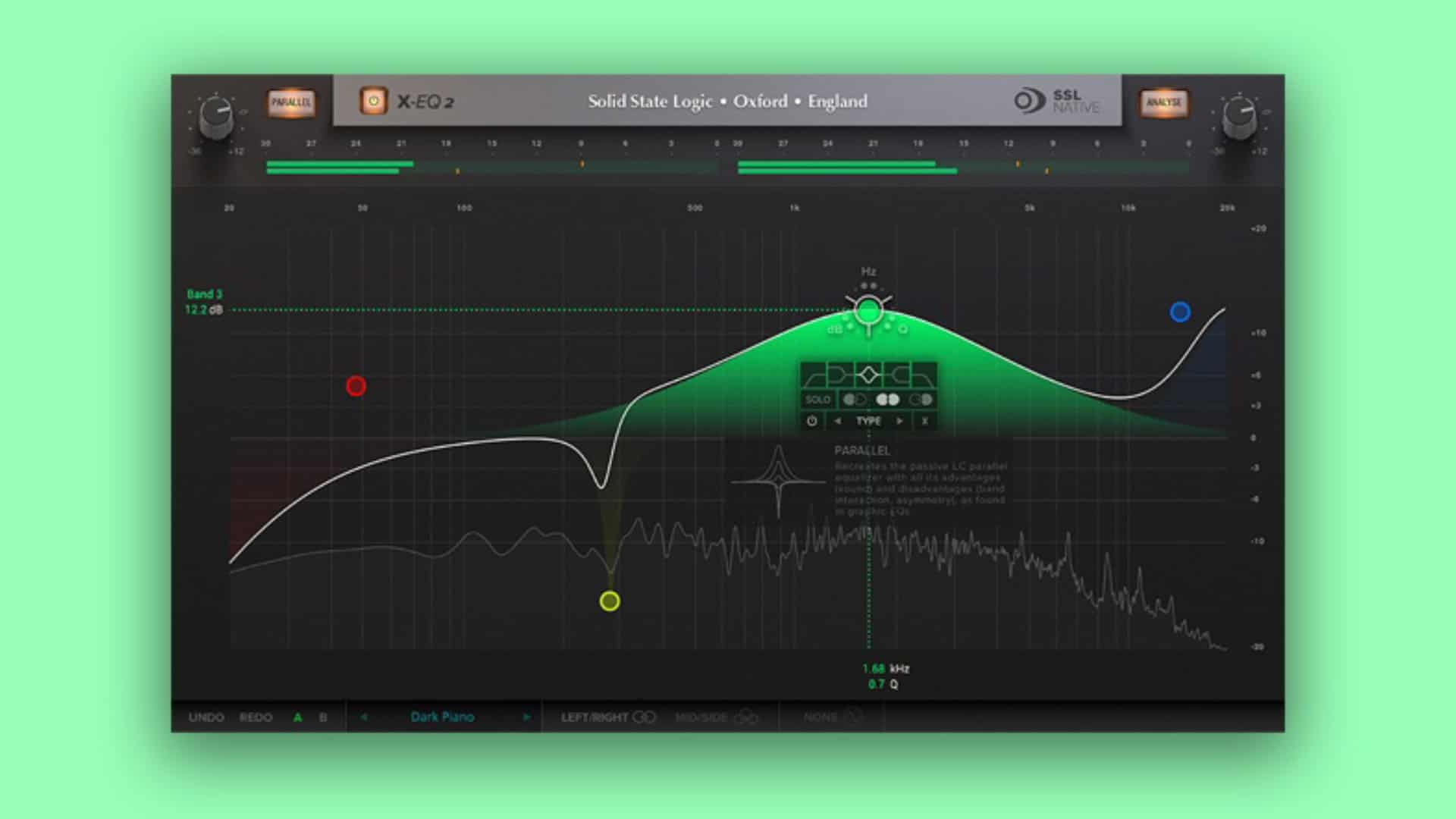Click the 0.7 Q value
This screenshot has height=819, width=1456.
point(883,684)
